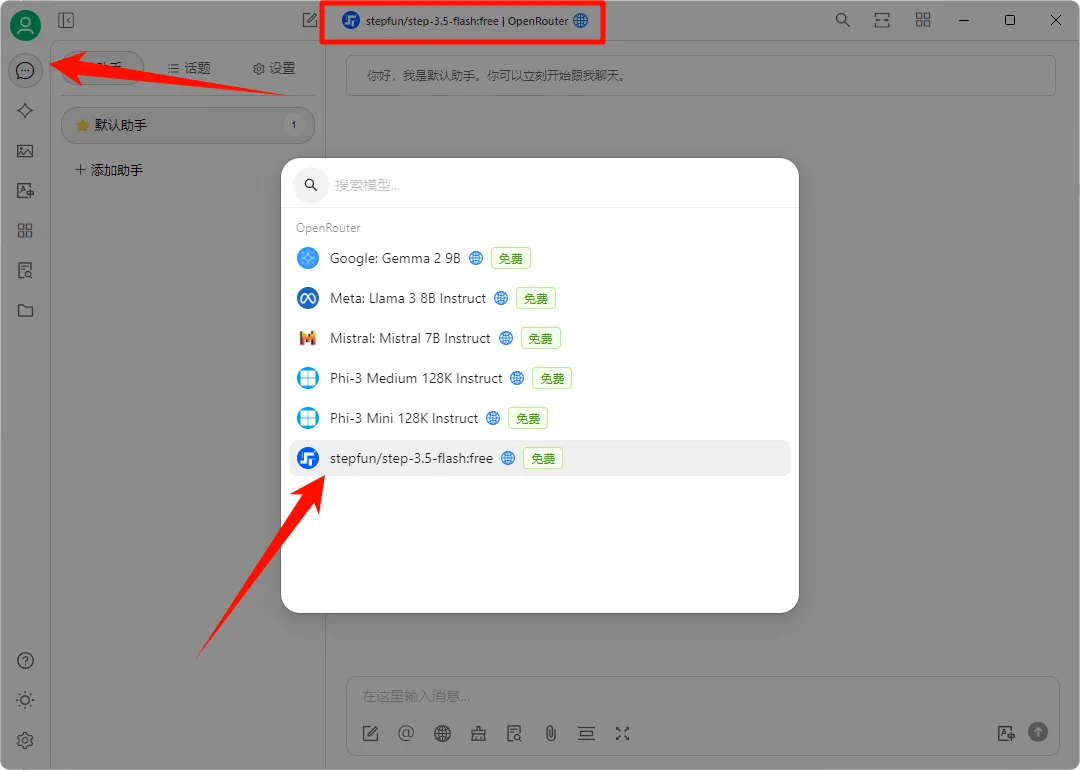Click the paperclip attachment icon
The image size is (1080, 770).
pos(550,733)
